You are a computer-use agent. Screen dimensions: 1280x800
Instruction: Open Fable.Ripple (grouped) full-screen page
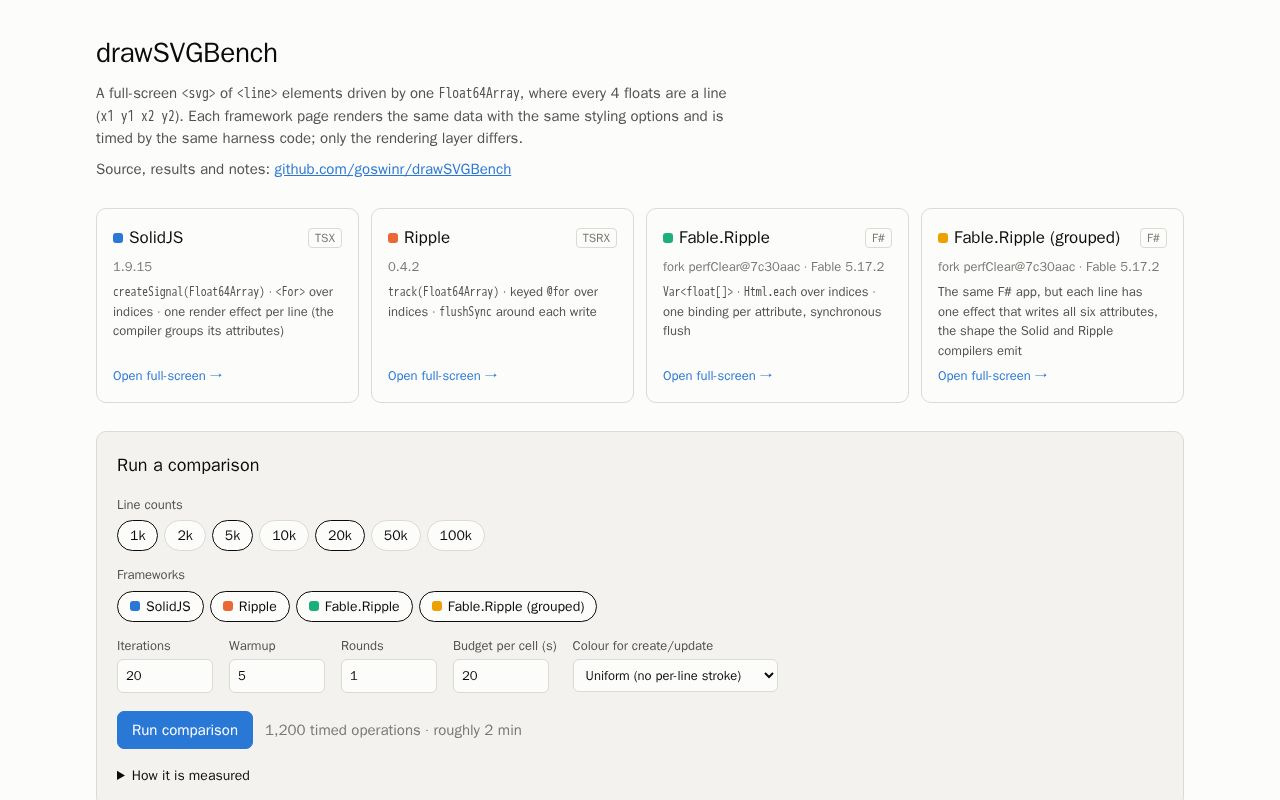(x=992, y=376)
